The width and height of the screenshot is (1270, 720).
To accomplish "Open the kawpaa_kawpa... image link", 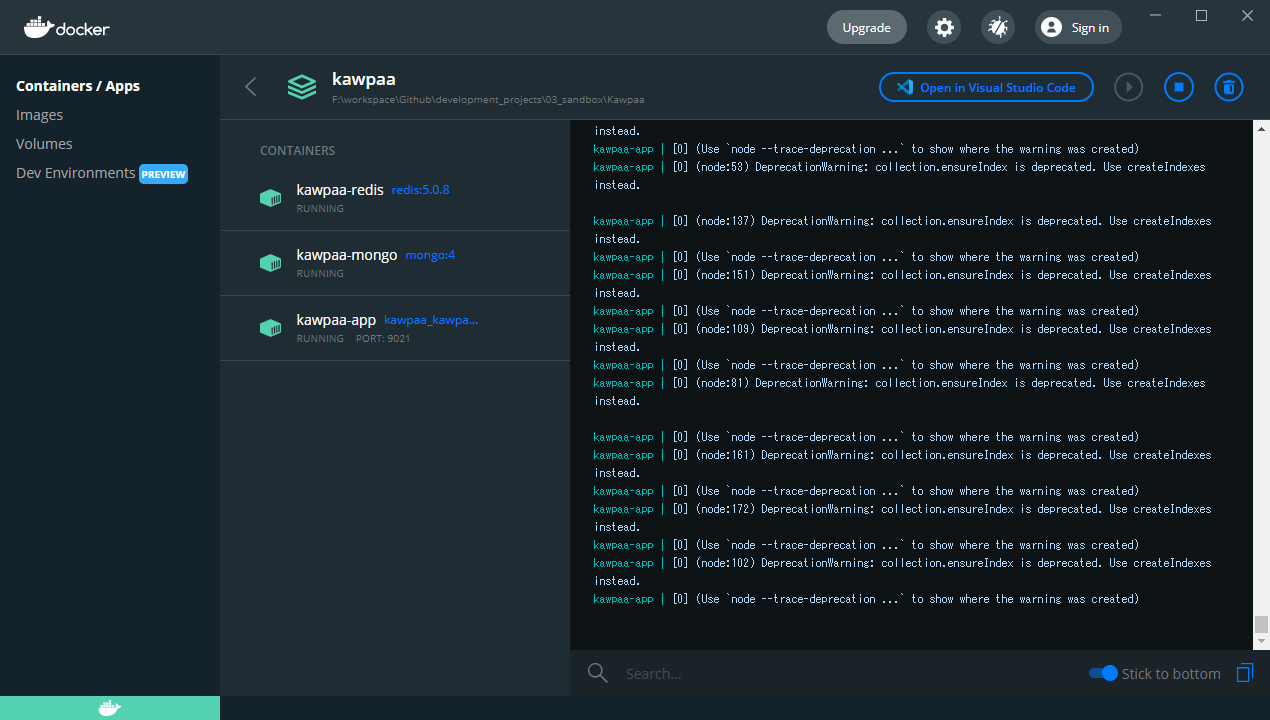I will pyautogui.click(x=431, y=320).
